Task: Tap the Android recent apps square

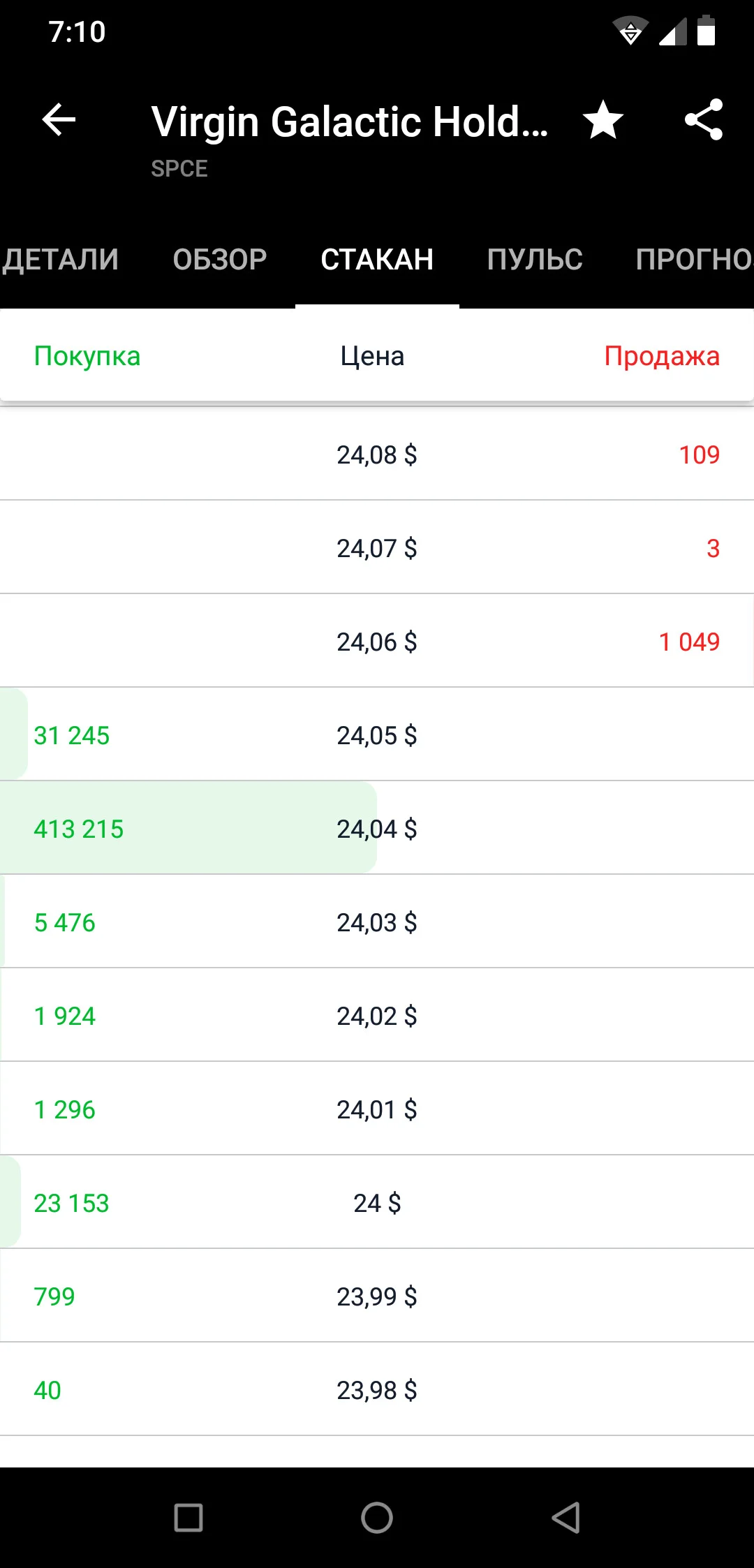Action: point(188,1518)
